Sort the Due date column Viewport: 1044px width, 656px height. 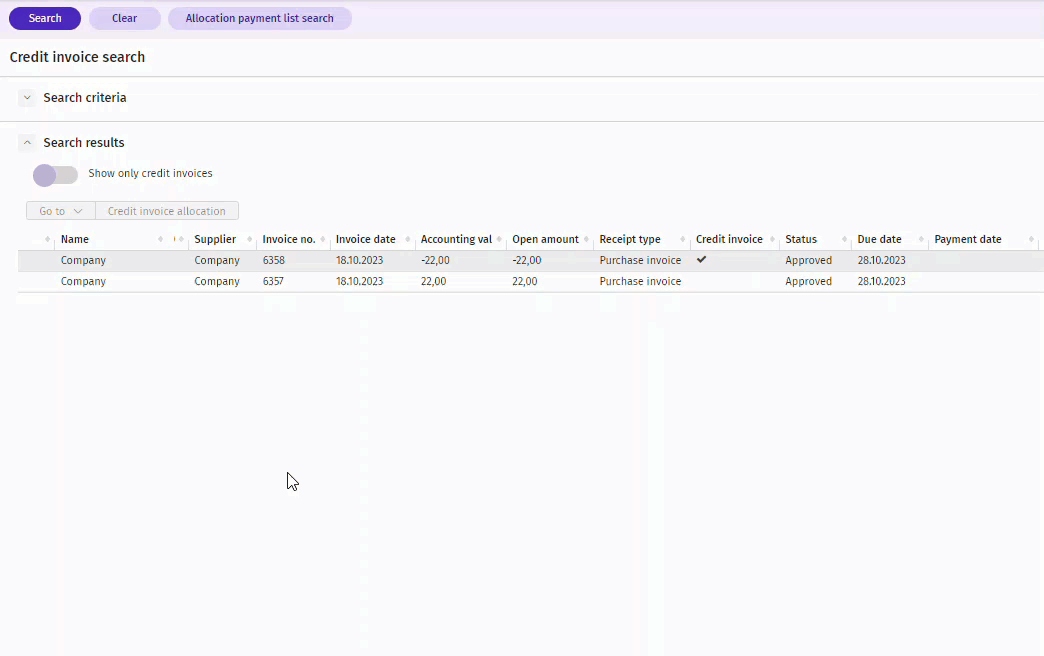pyautogui.click(x=878, y=239)
